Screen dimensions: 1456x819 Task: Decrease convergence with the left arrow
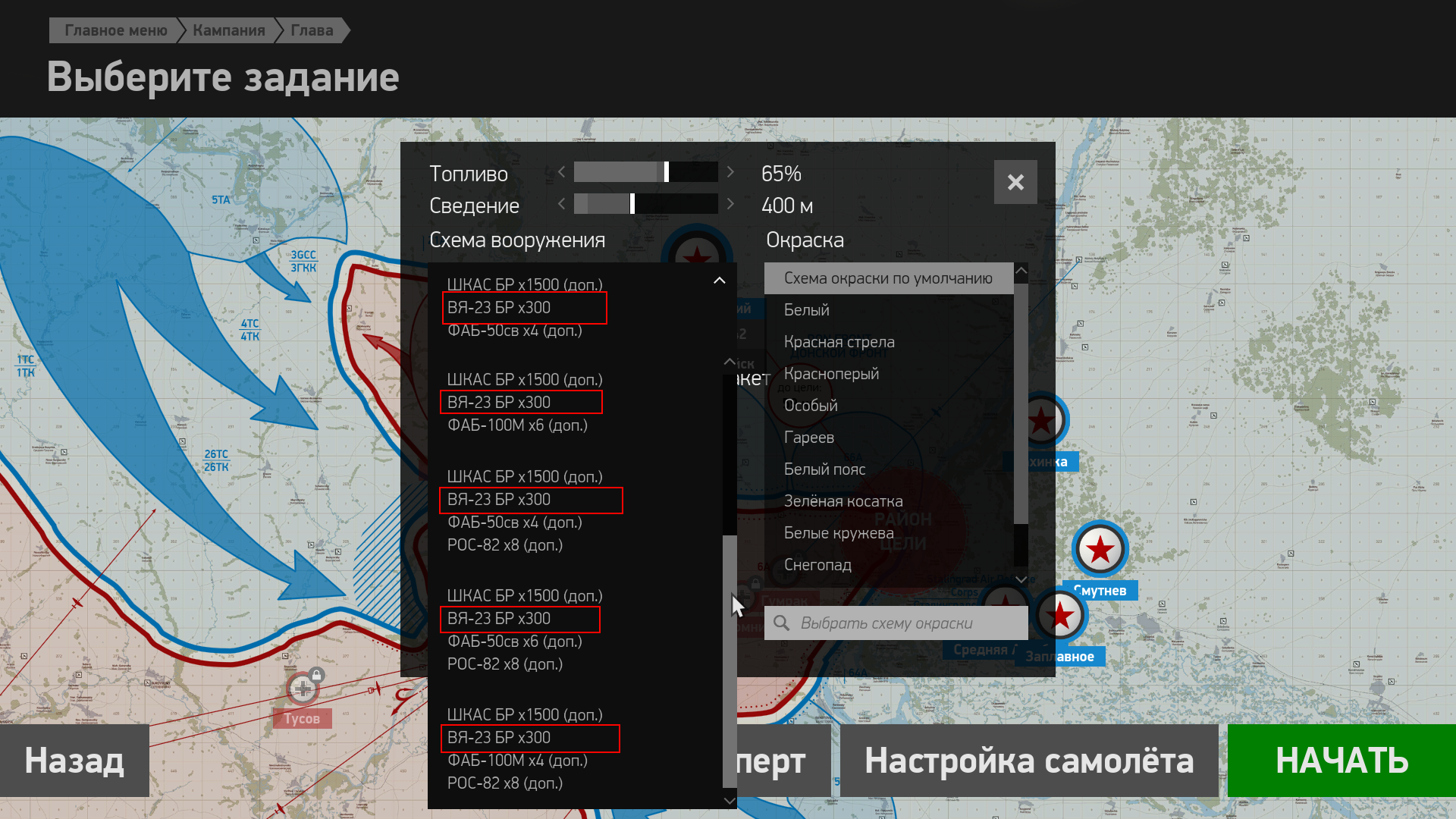[561, 203]
